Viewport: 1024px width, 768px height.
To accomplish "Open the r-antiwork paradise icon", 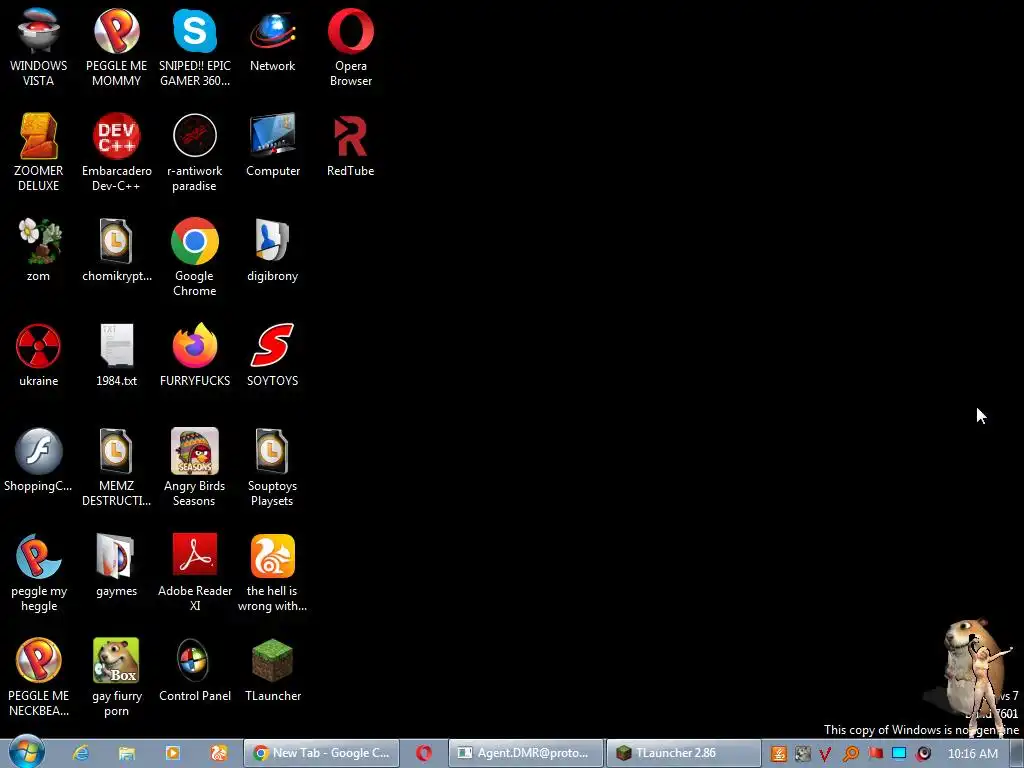I will 195,152.
